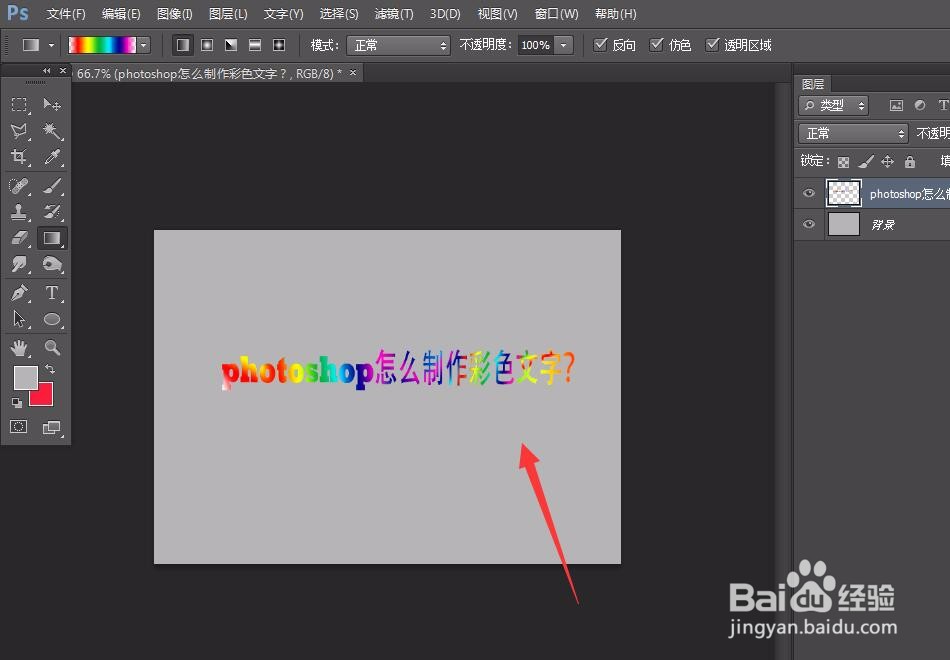Select the Rectangular Marquee tool
This screenshot has height=660, width=950.
[x=19, y=105]
